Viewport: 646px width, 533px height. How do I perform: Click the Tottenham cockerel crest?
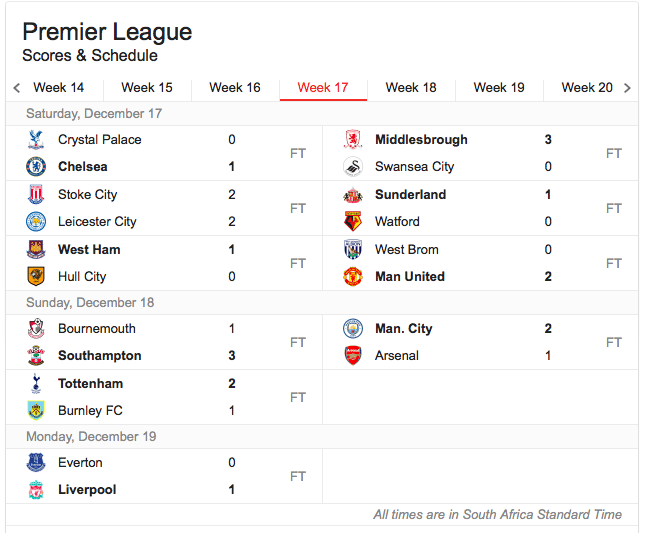tap(36, 383)
